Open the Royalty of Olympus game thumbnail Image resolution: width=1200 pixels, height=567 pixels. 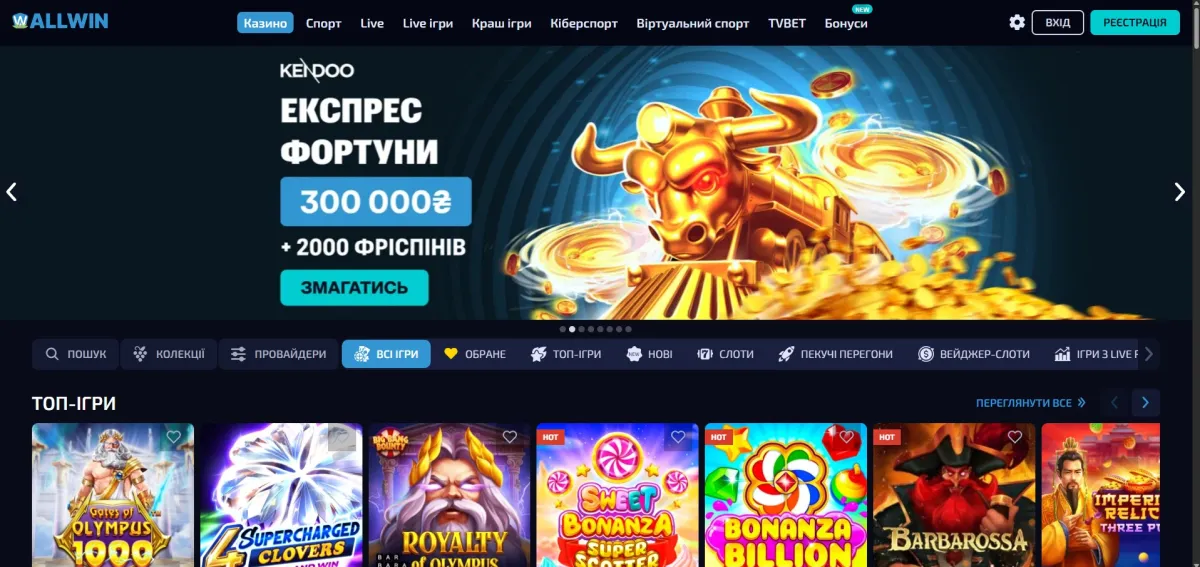(x=448, y=495)
